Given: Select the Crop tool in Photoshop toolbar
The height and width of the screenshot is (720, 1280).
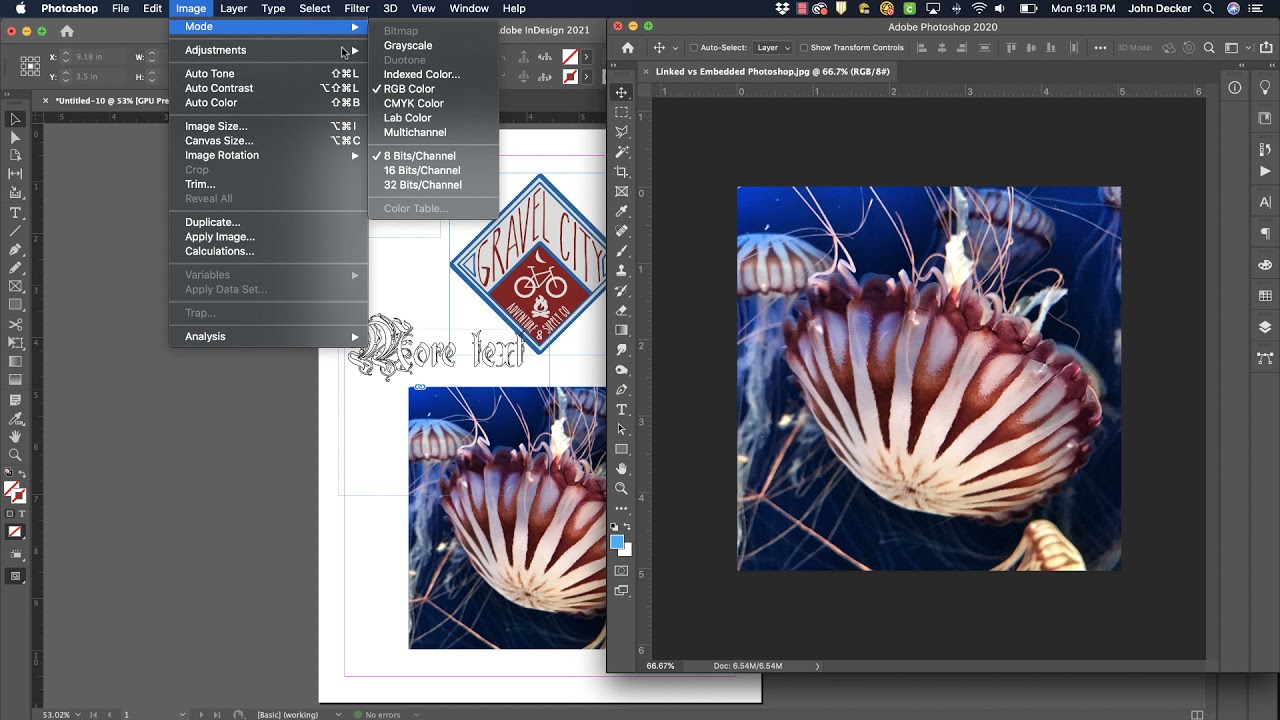Looking at the screenshot, I should (x=621, y=172).
